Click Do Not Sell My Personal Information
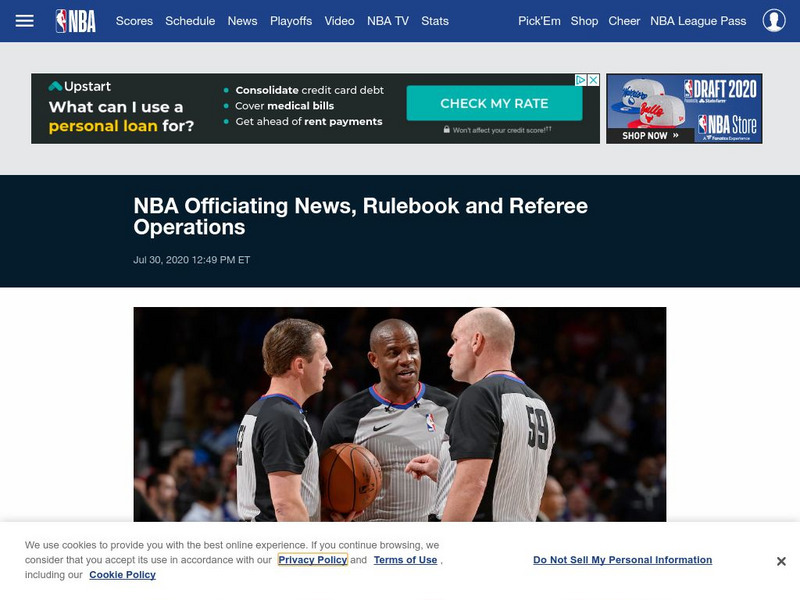 622,560
